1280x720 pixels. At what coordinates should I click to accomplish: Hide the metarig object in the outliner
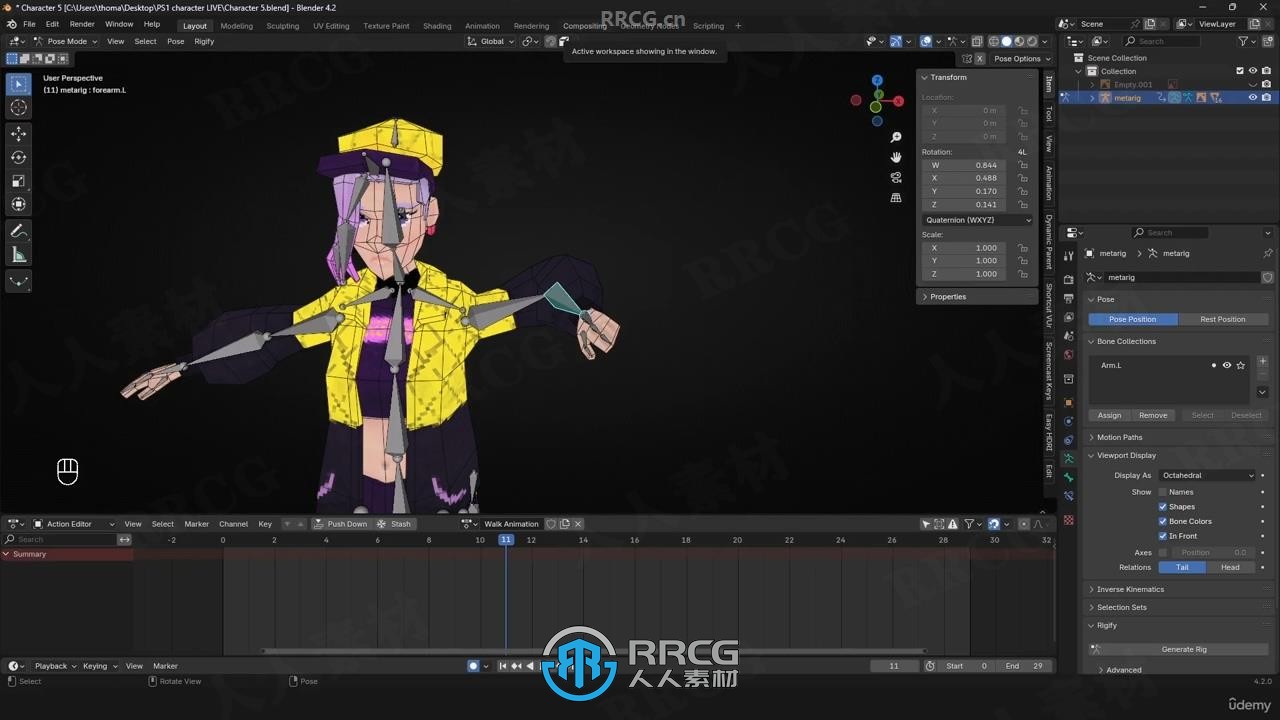click(1253, 97)
